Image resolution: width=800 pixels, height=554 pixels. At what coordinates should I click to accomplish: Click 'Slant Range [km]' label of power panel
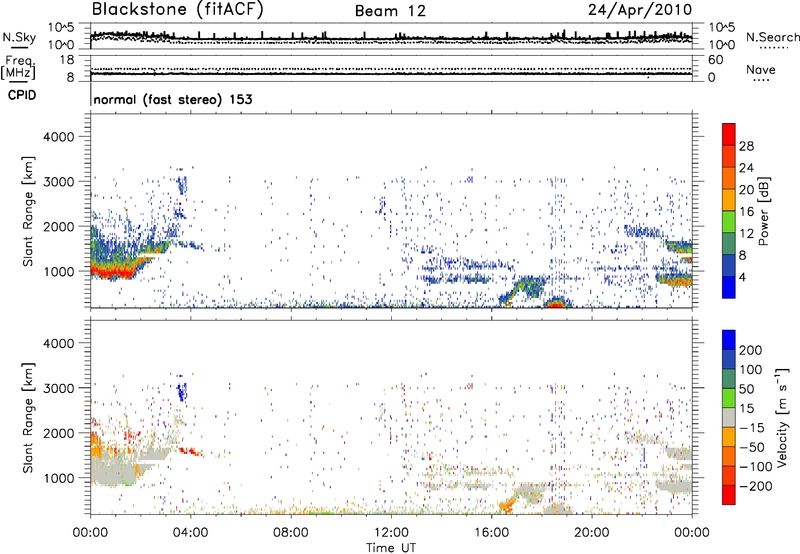[x=28, y=211]
